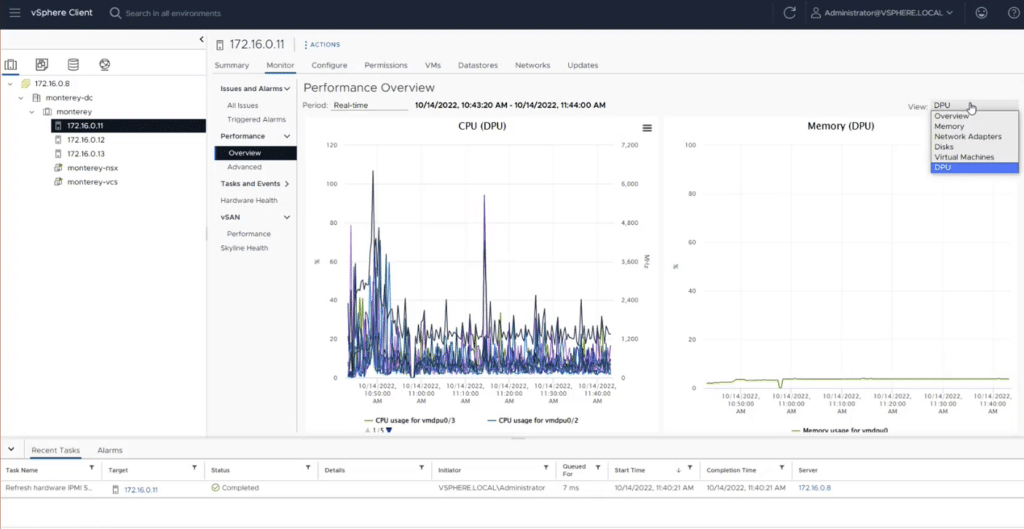This screenshot has height=529, width=1024.
Task: Choose Network Adapters in View dropdown
Action: tap(974, 137)
